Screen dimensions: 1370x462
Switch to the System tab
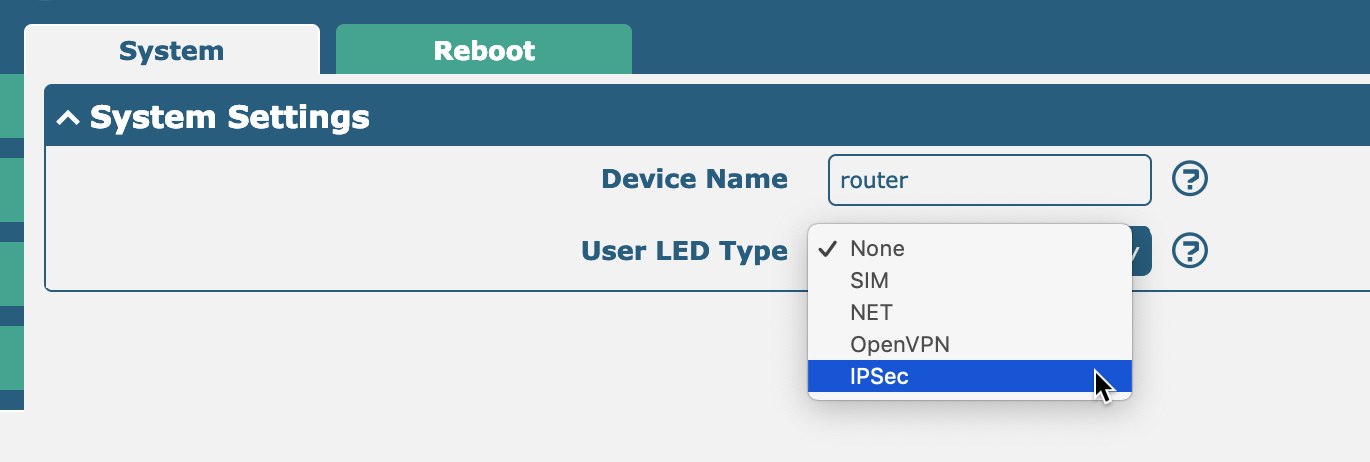coord(171,50)
